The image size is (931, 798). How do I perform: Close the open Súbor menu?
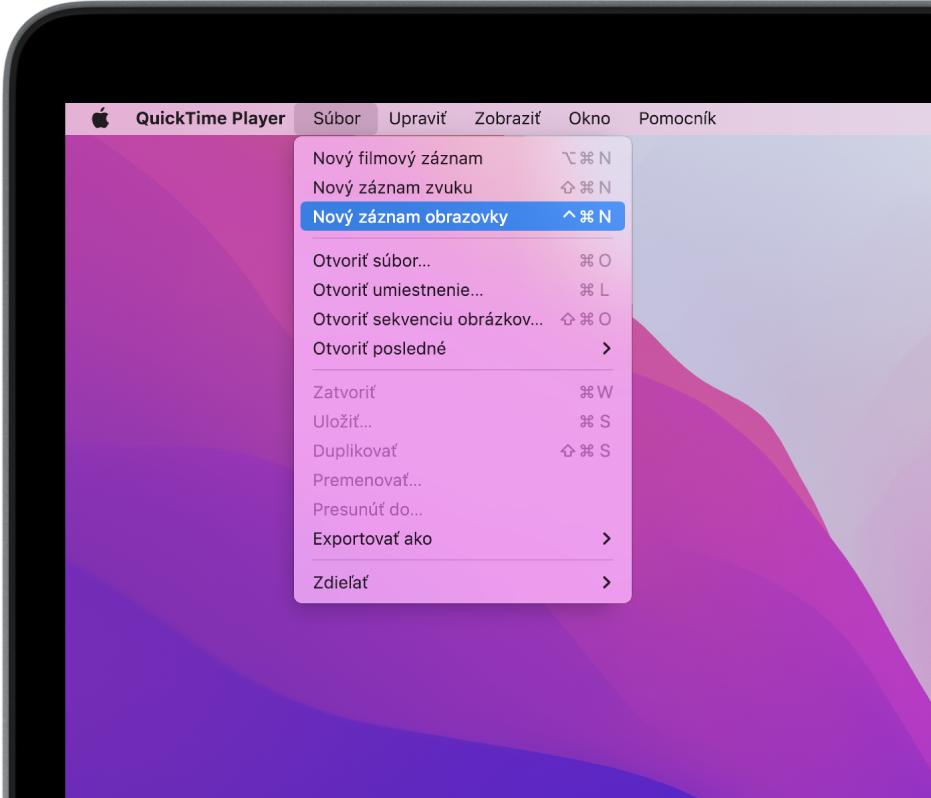point(336,118)
